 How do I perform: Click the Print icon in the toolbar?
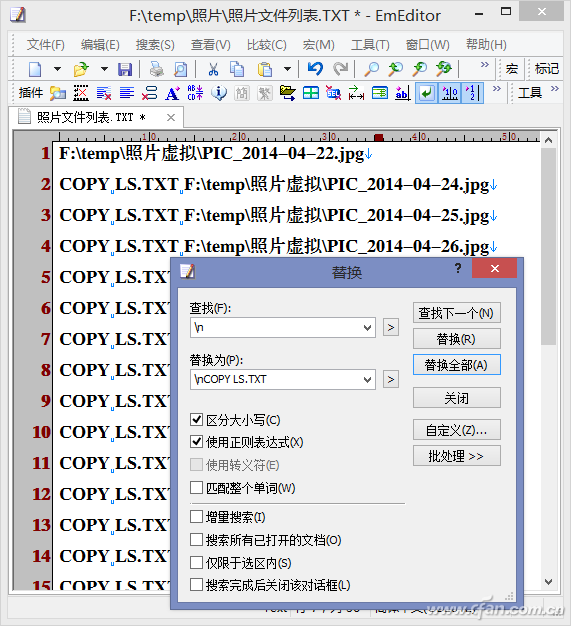[157, 69]
